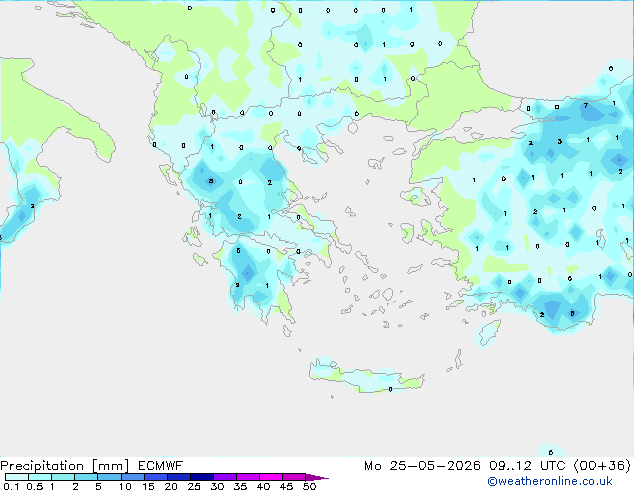Click the '50' legend scale label
The height and width of the screenshot is (490, 634).
point(309,486)
